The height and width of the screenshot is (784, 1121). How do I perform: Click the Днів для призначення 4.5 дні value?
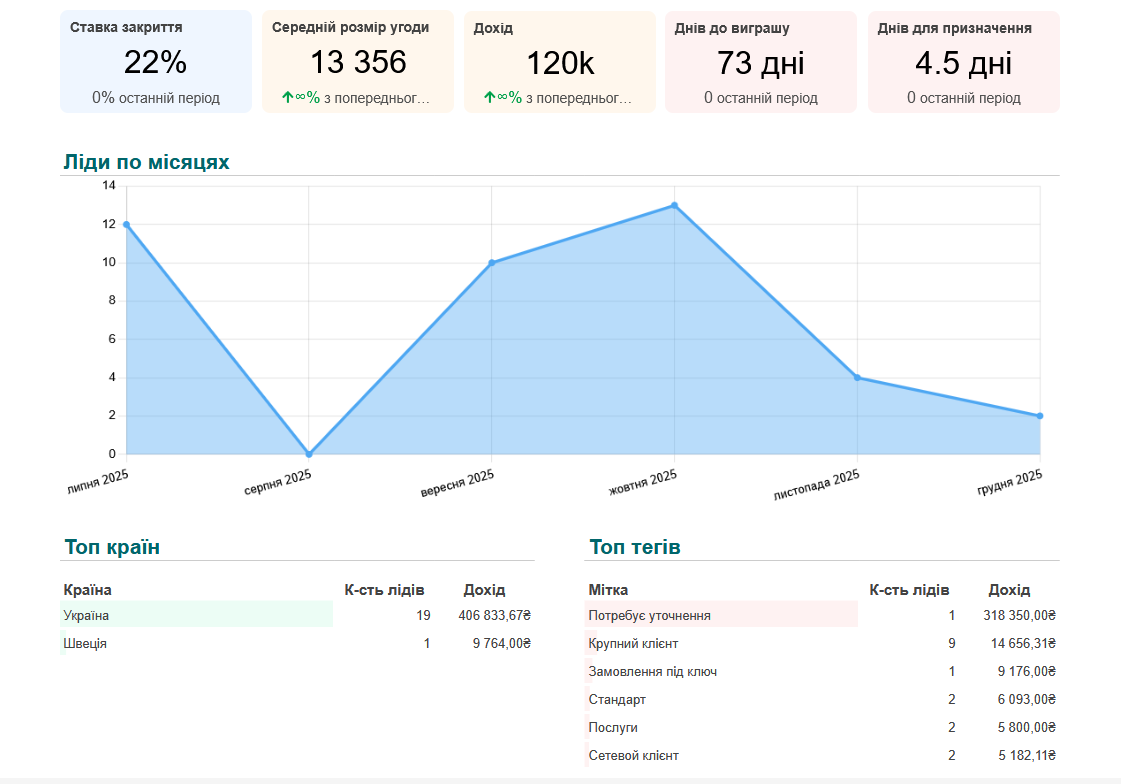click(x=963, y=64)
